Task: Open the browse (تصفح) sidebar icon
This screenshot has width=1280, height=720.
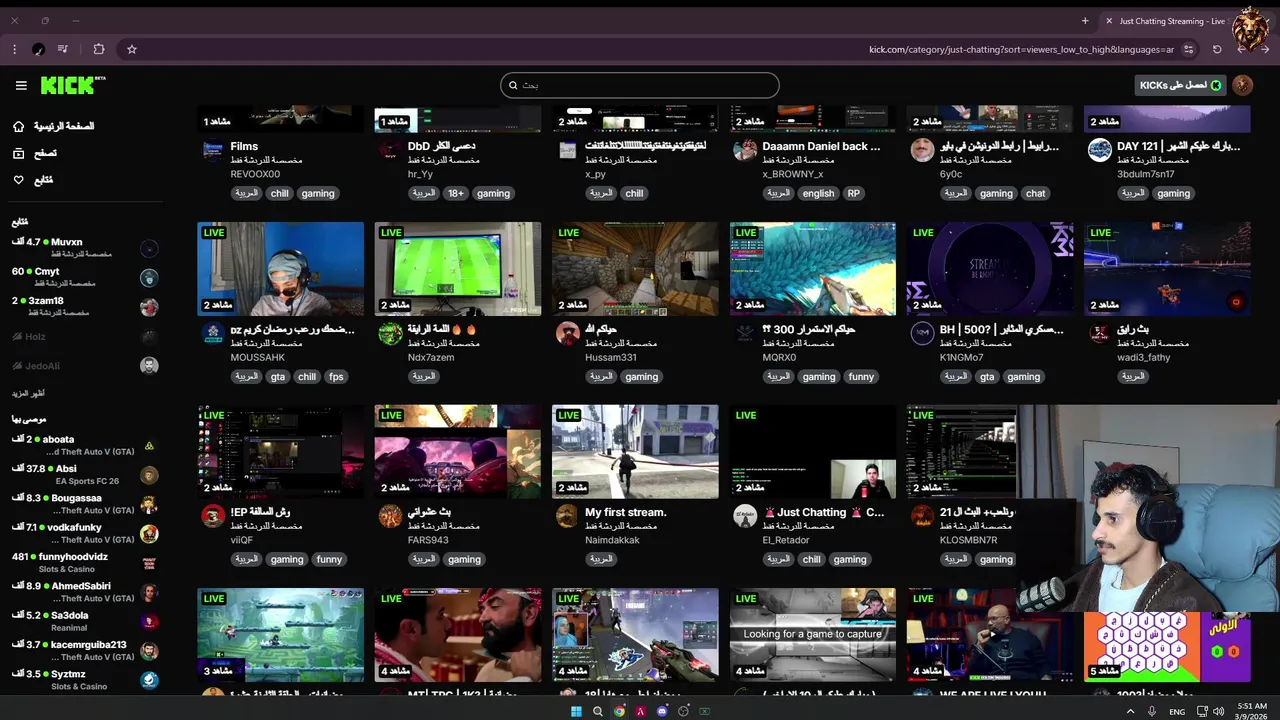Action: 18,153
